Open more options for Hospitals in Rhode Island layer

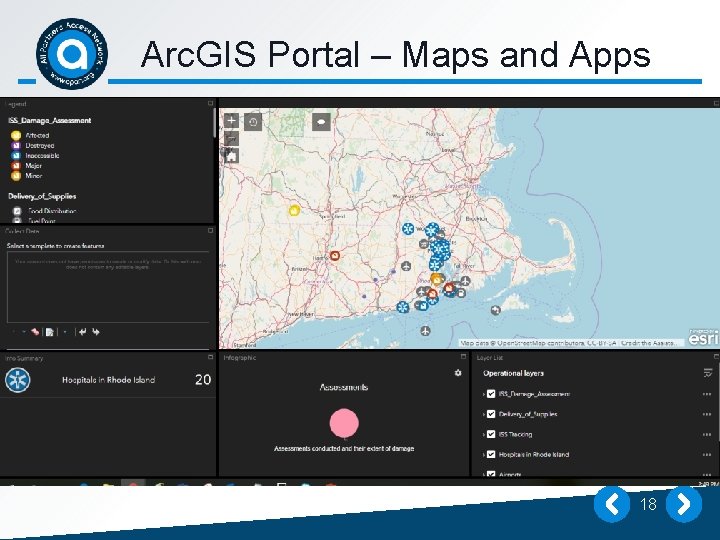pyautogui.click(x=707, y=455)
